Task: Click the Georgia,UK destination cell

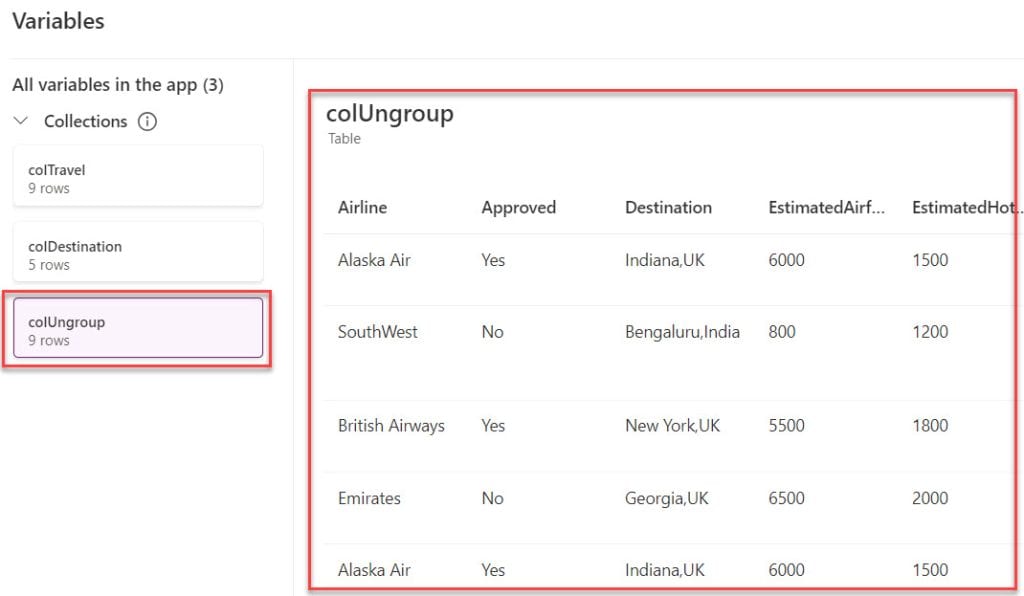Action: (x=666, y=498)
